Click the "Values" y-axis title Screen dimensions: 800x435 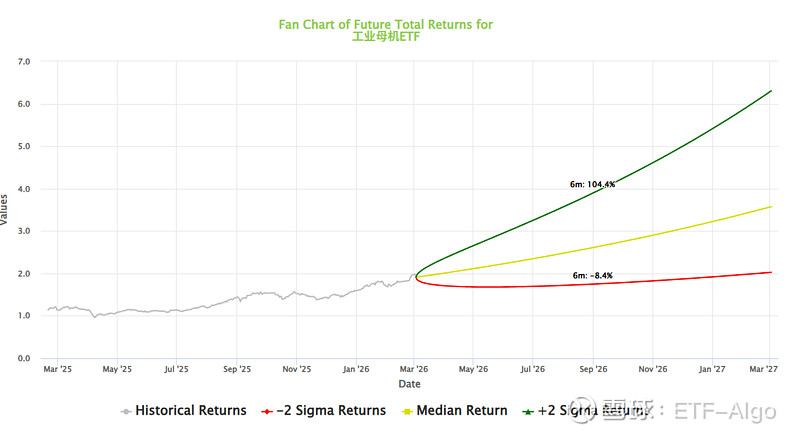[6, 210]
